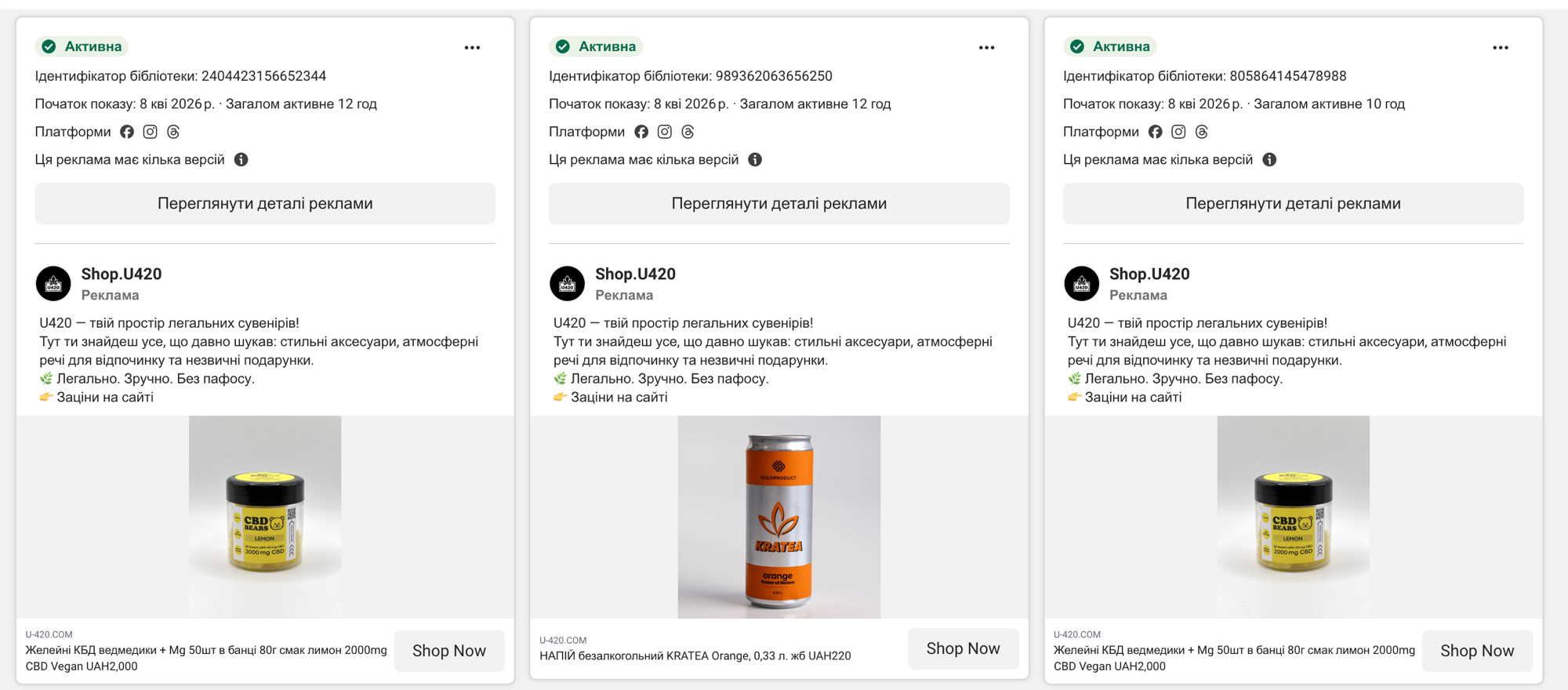Click the KRATEA orange can image
Image resolution: width=1568 pixels, height=690 pixels.
click(x=779, y=517)
